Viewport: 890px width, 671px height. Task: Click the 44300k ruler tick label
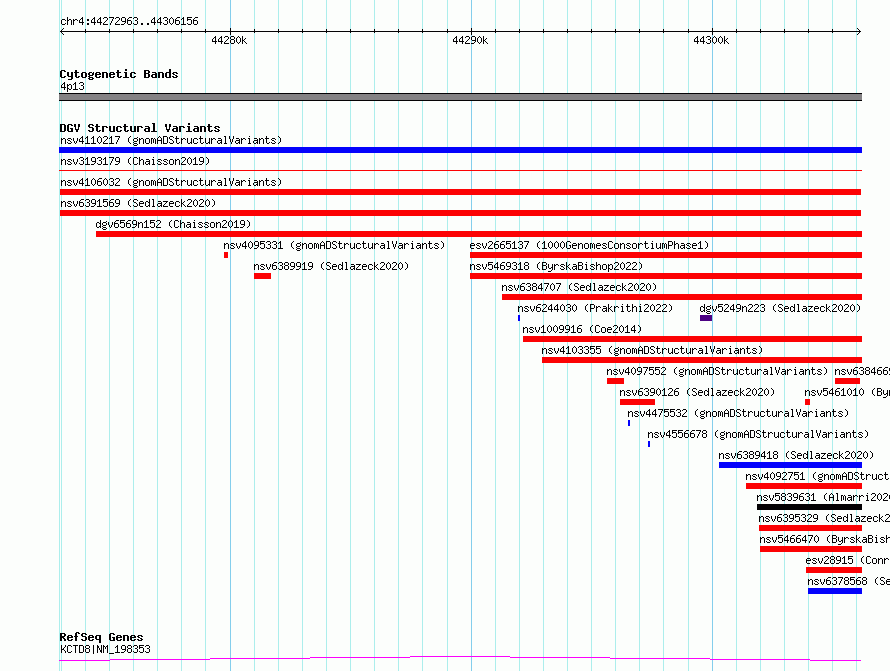coord(711,40)
